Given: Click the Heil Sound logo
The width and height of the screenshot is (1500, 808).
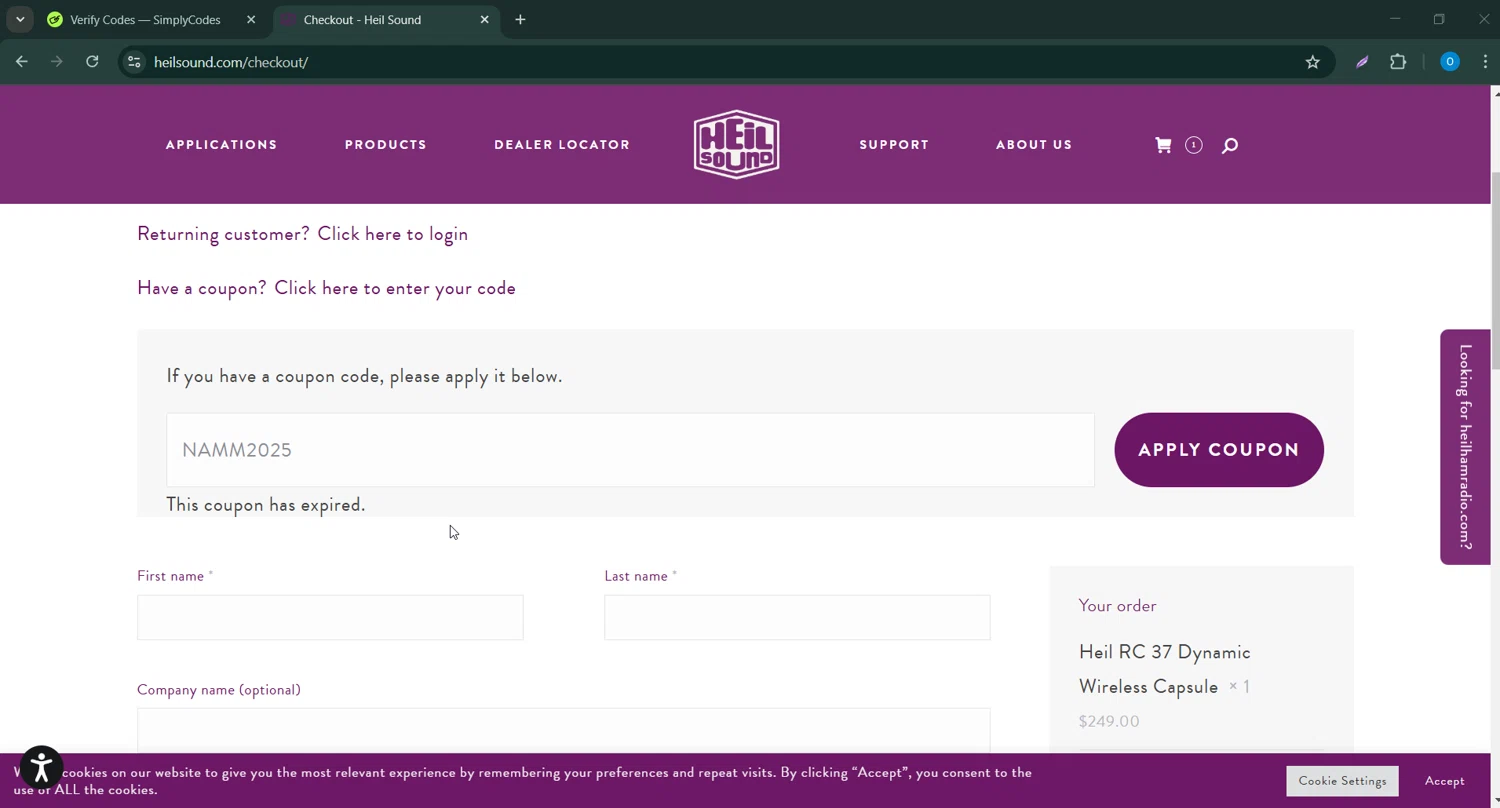Looking at the screenshot, I should pyautogui.click(x=737, y=144).
